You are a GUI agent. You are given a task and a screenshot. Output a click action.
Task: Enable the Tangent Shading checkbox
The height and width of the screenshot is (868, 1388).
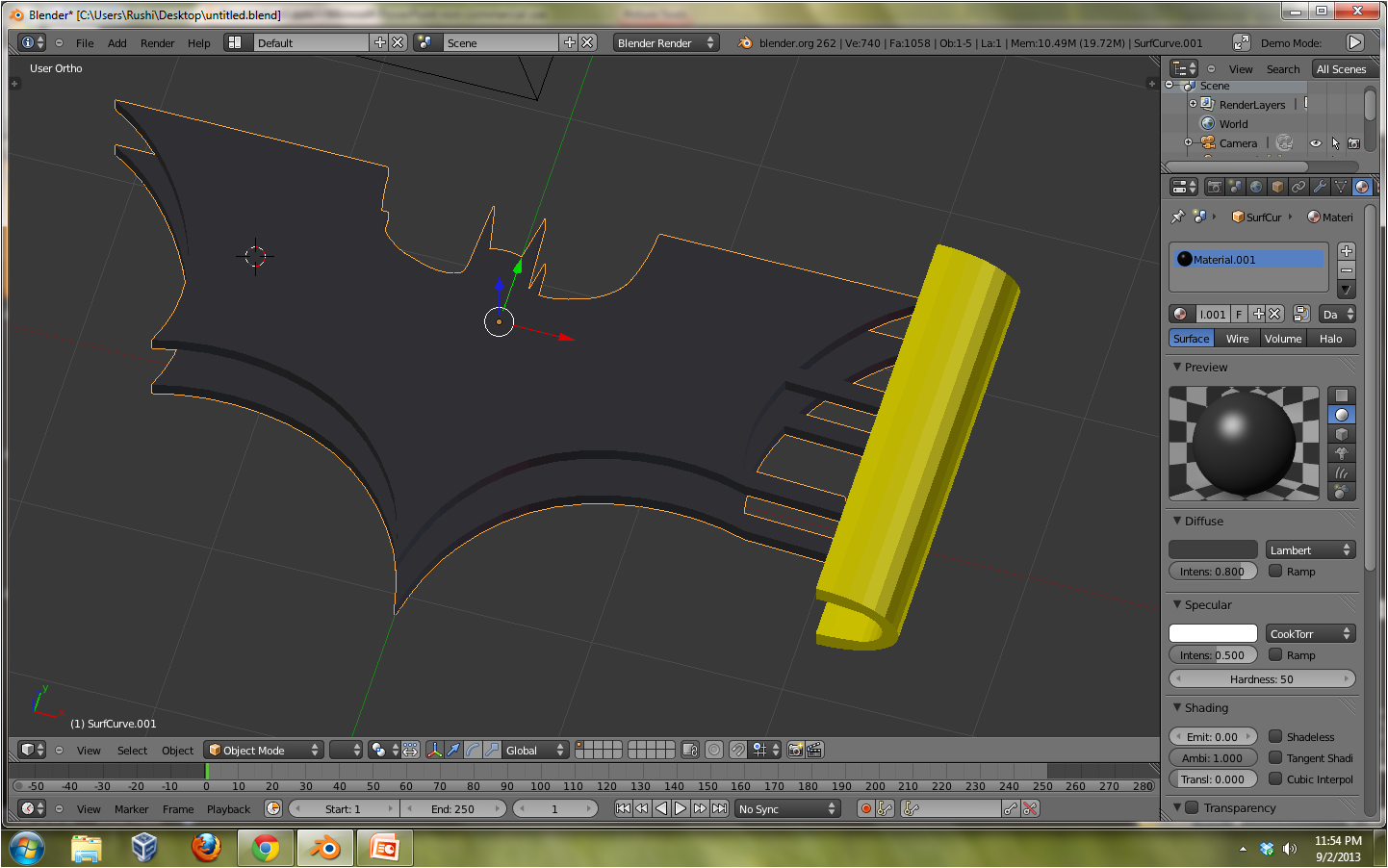1275,757
